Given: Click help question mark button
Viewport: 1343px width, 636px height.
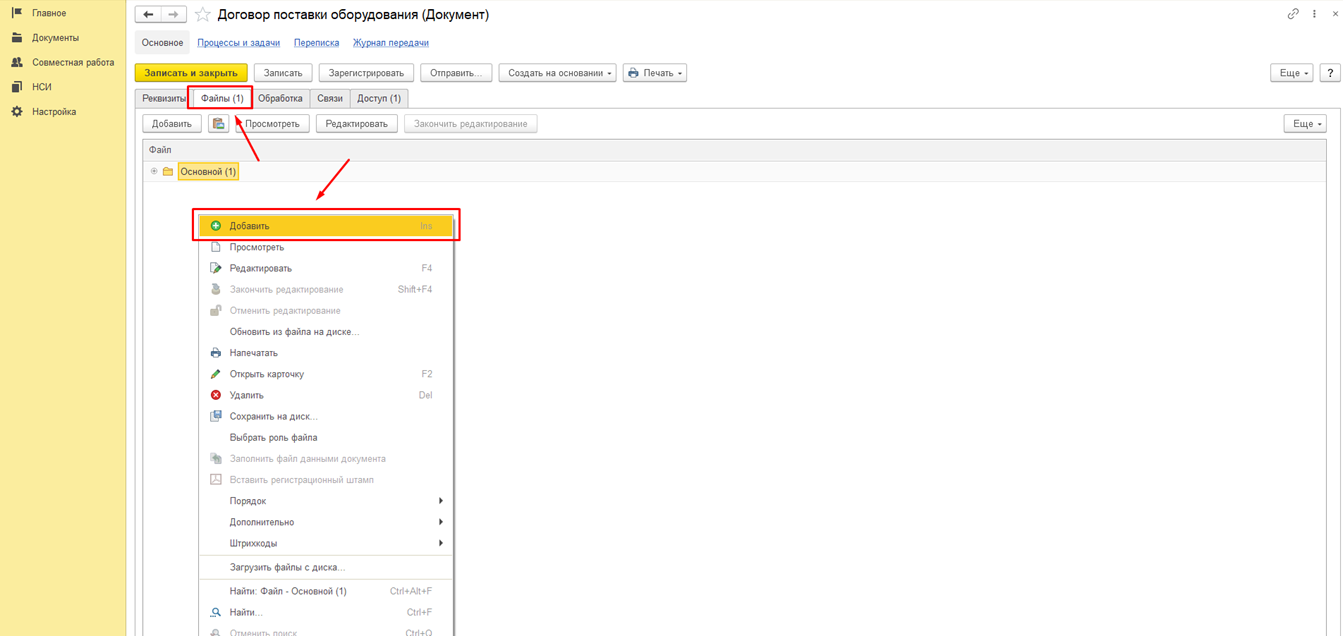Looking at the screenshot, I should click(x=1330, y=73).
